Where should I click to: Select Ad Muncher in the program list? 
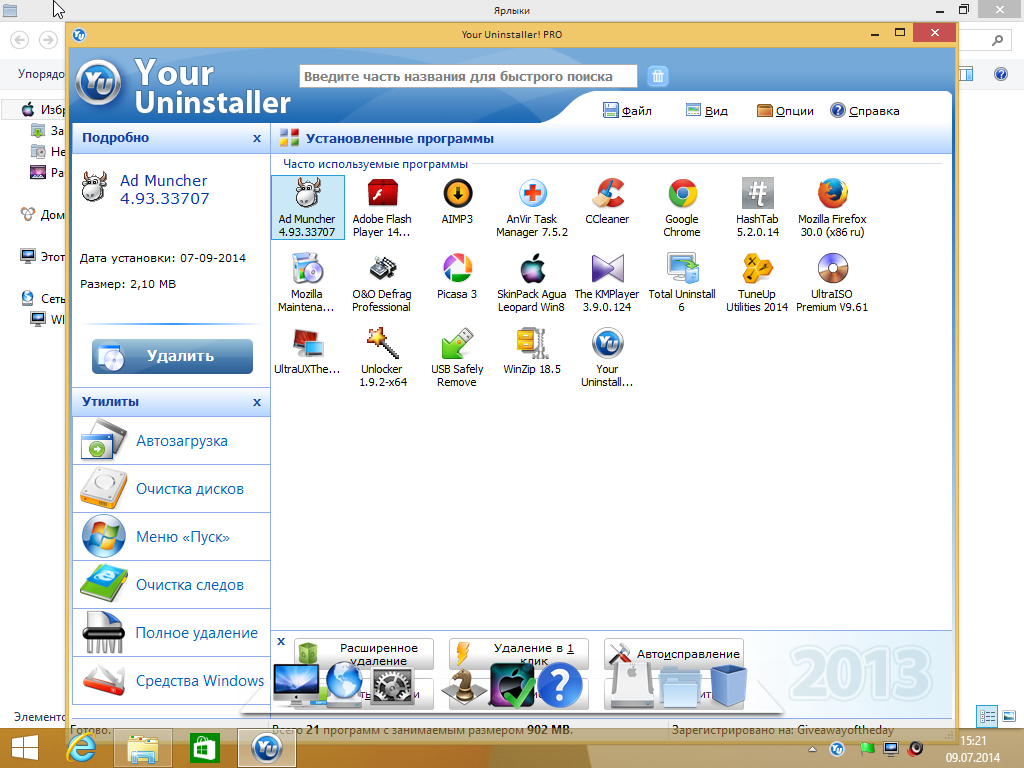tap(307, 208)
